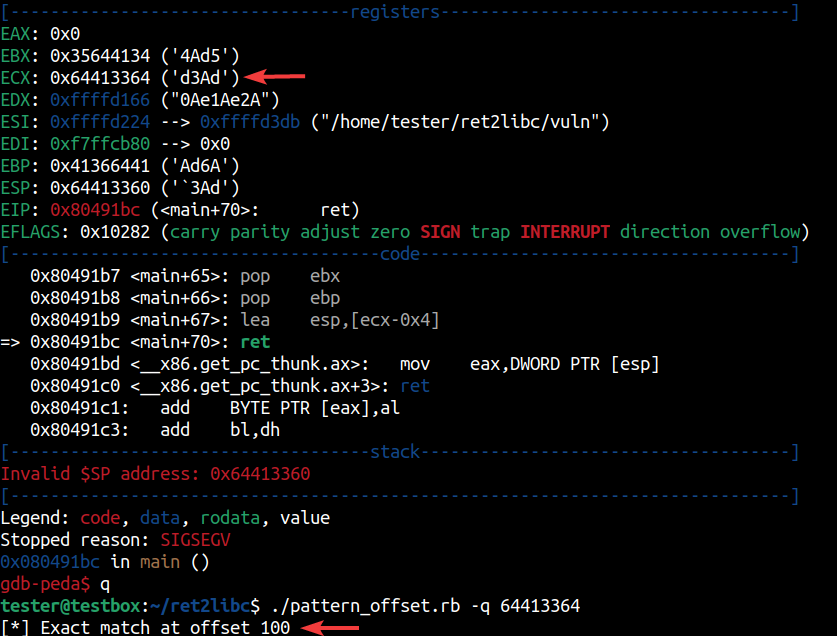The height and width of the screenshot is (636, 837).
Task: Click the stack section header
Action: coord(395,452)
